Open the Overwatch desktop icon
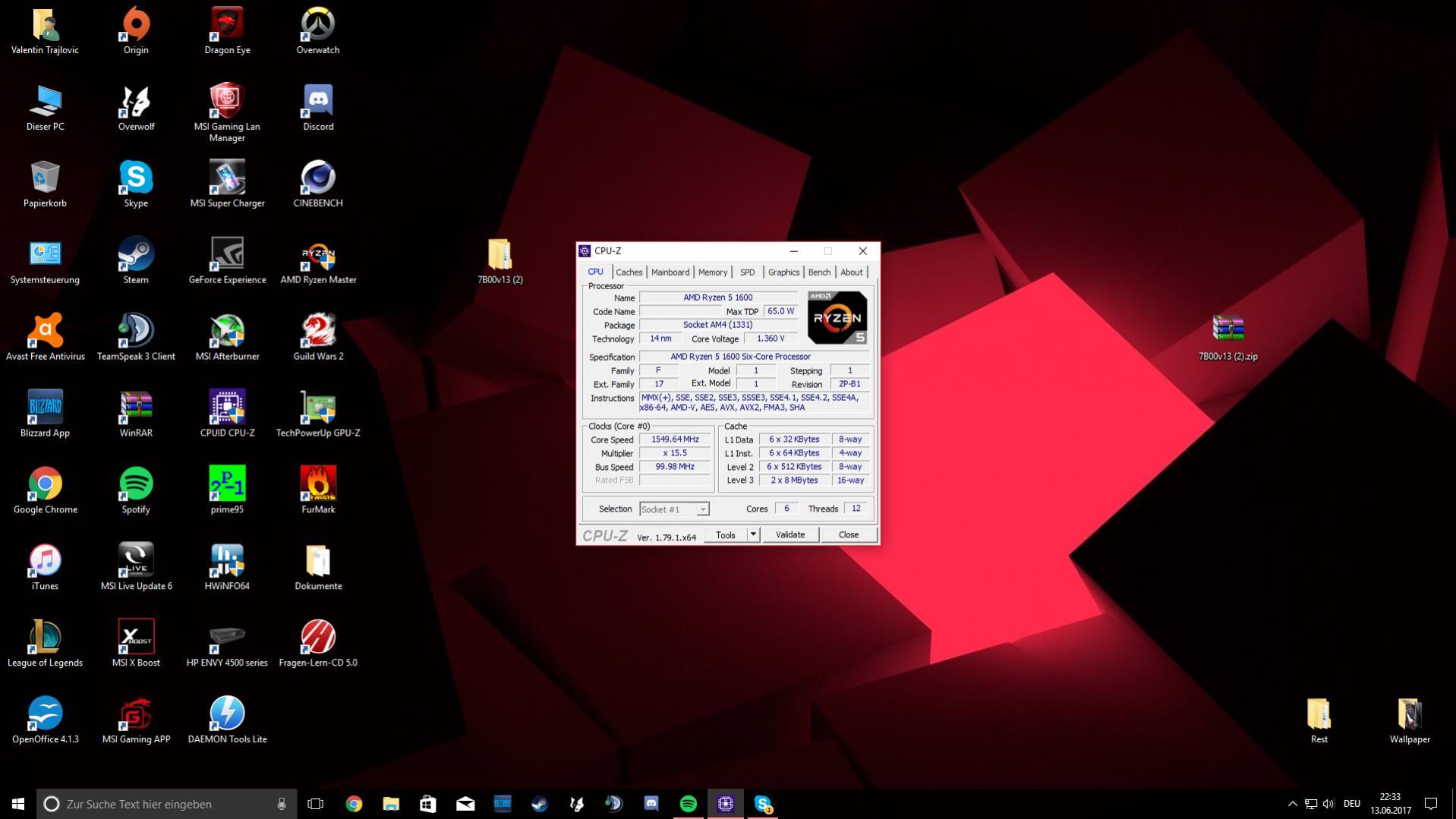Viewport: 1456px width, 819px height. click(x=318, y=31)
